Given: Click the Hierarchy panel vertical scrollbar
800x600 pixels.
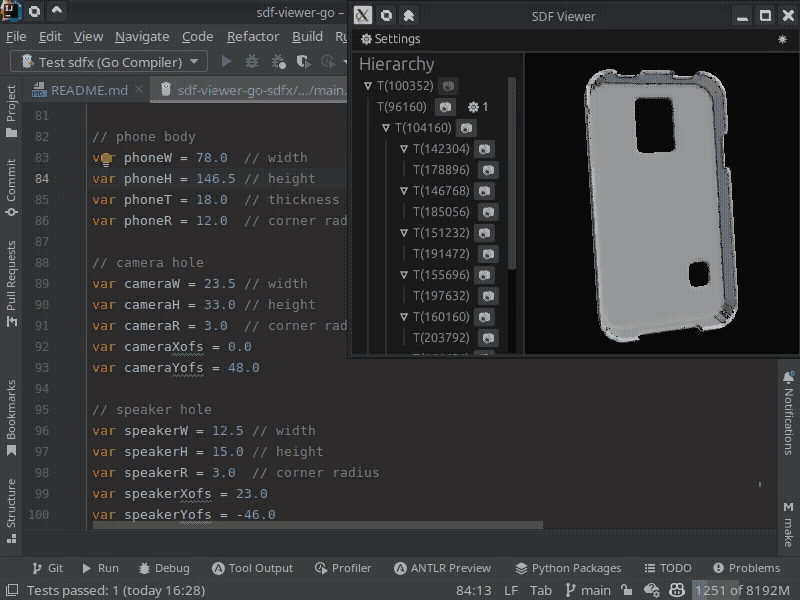Looking at the screenshot, I should (x=512, y=173).
